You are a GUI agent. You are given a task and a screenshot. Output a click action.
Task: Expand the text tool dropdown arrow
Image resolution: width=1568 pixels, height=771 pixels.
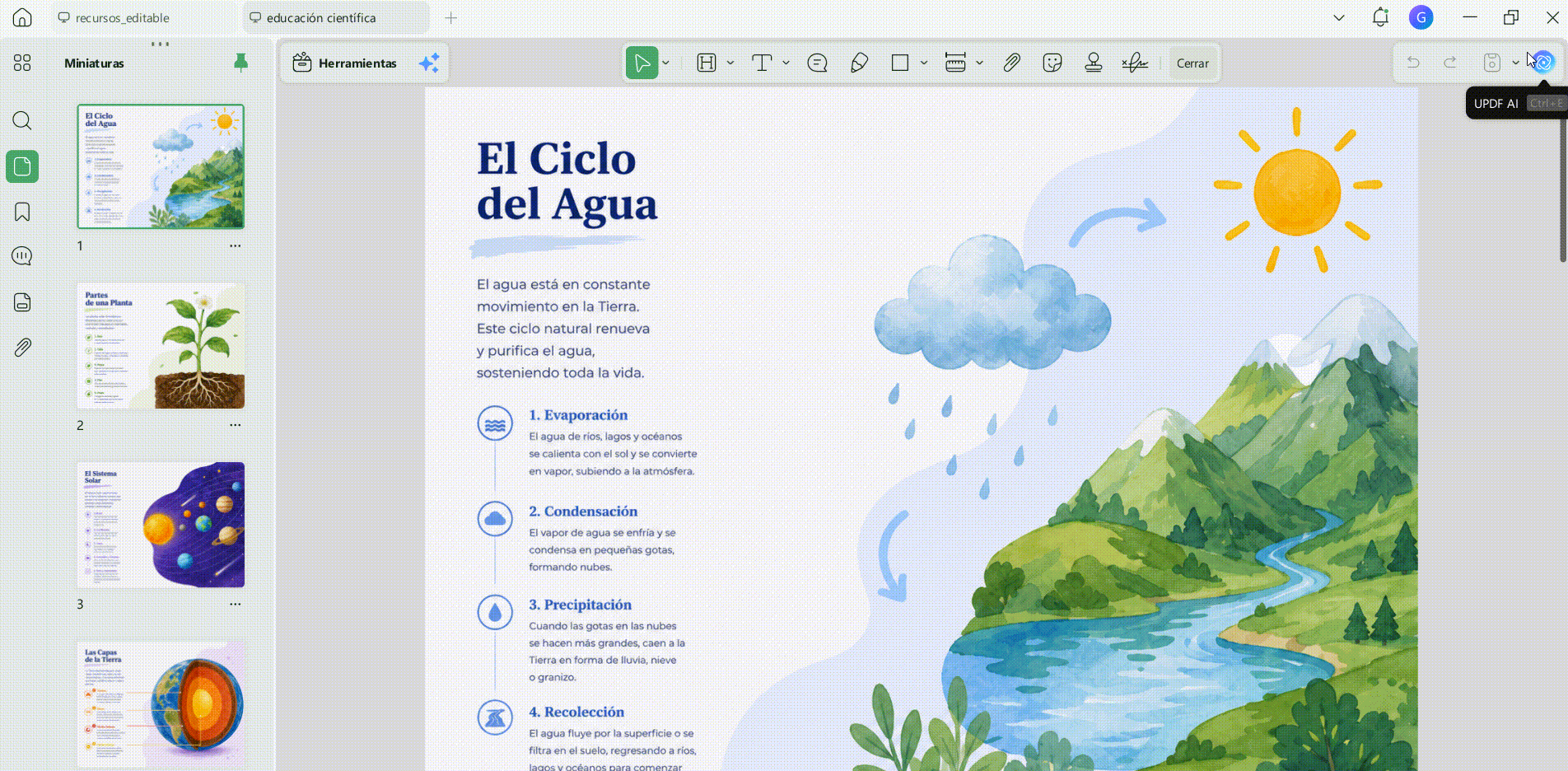click(x=786, y=63)
